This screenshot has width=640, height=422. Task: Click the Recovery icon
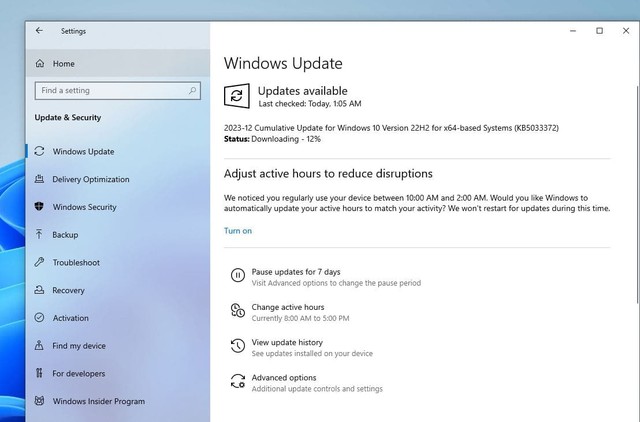click(x=39, y=290)
